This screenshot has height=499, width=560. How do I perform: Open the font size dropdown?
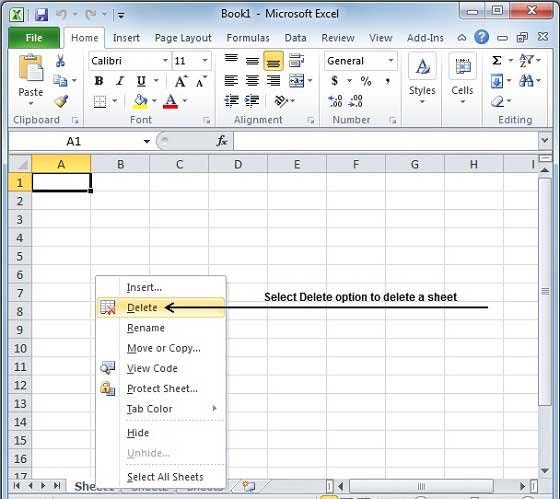(x=205, y=61)
